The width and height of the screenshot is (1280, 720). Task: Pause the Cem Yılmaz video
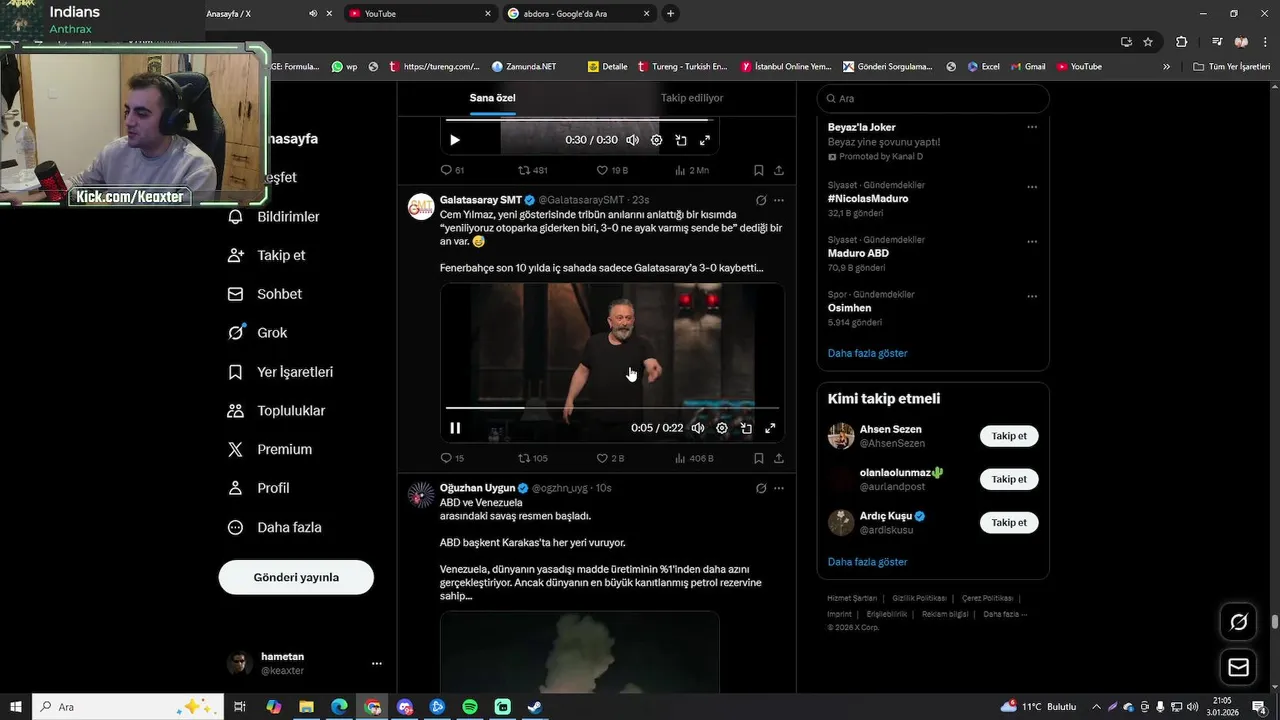pos(455,428)
